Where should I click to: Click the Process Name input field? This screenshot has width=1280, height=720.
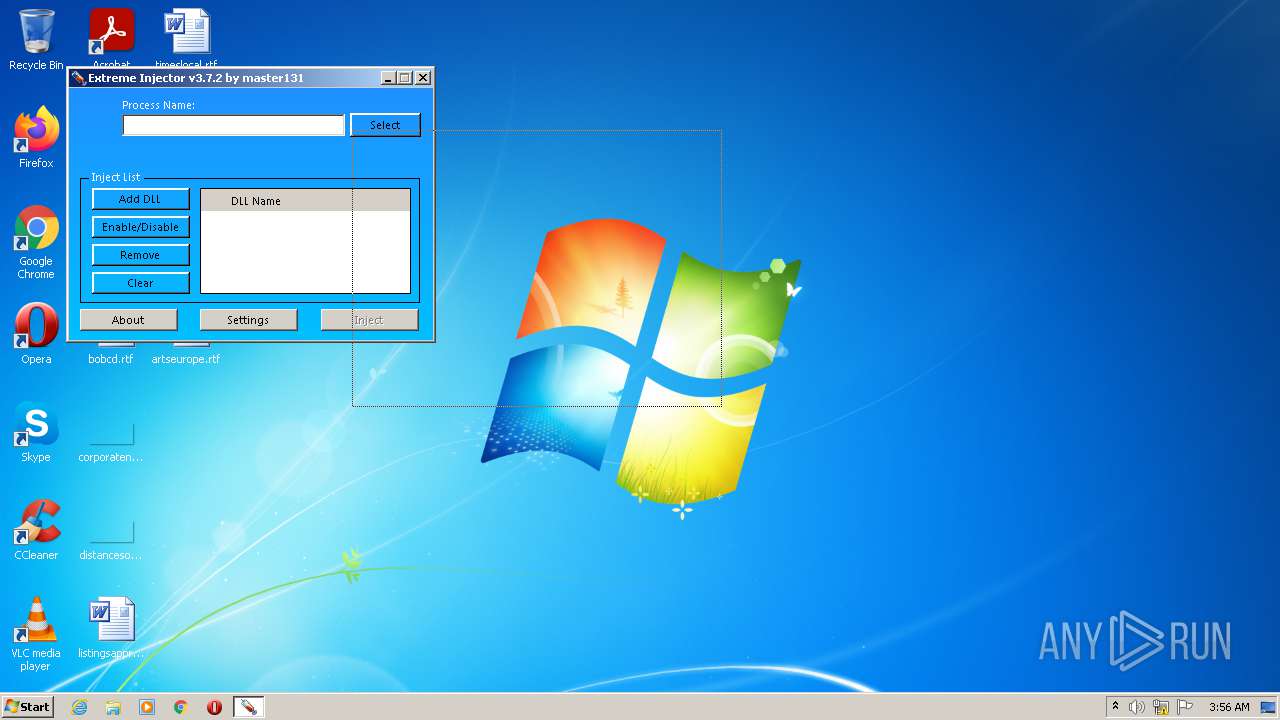(233, 125)
